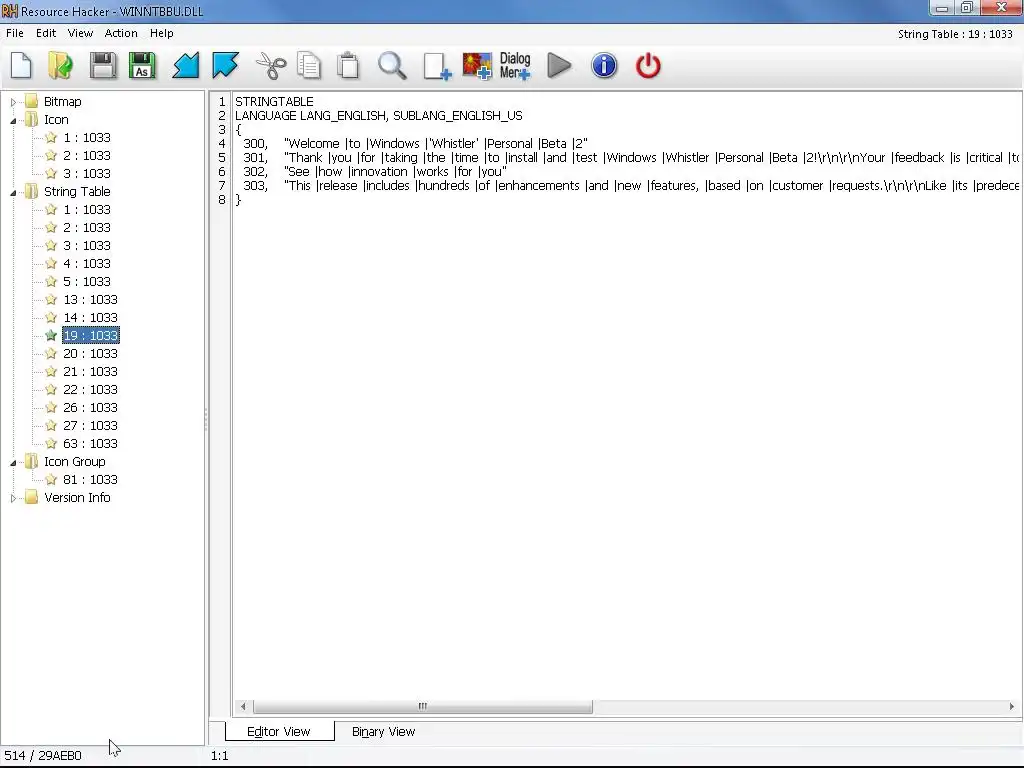The height and width of the screenshot is (768, 1024).
Task: Collapse the Icon tree node
Action: [x=13, y=120]
